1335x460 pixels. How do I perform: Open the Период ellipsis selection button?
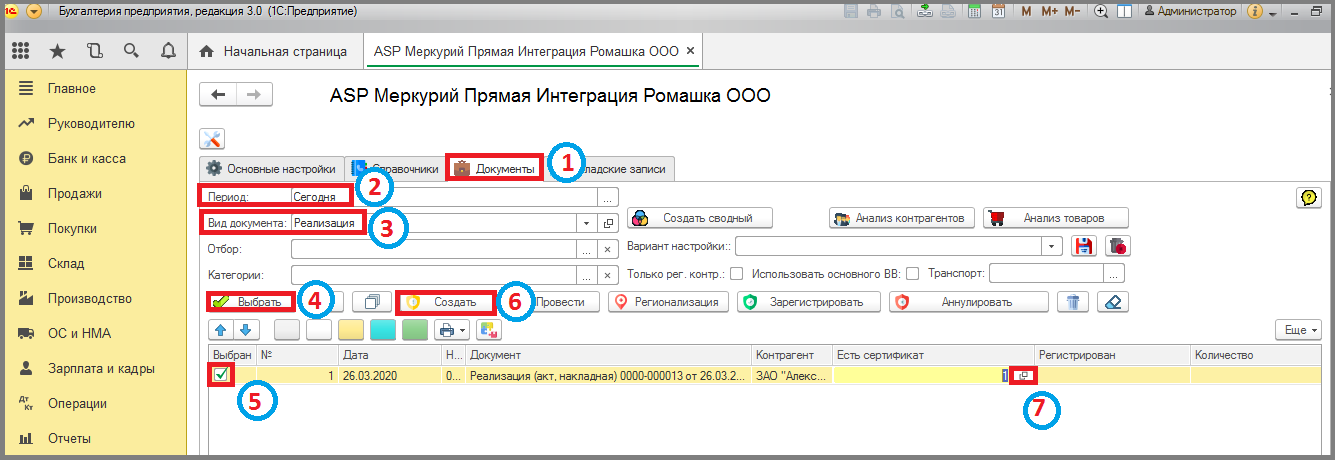point(607,197)
